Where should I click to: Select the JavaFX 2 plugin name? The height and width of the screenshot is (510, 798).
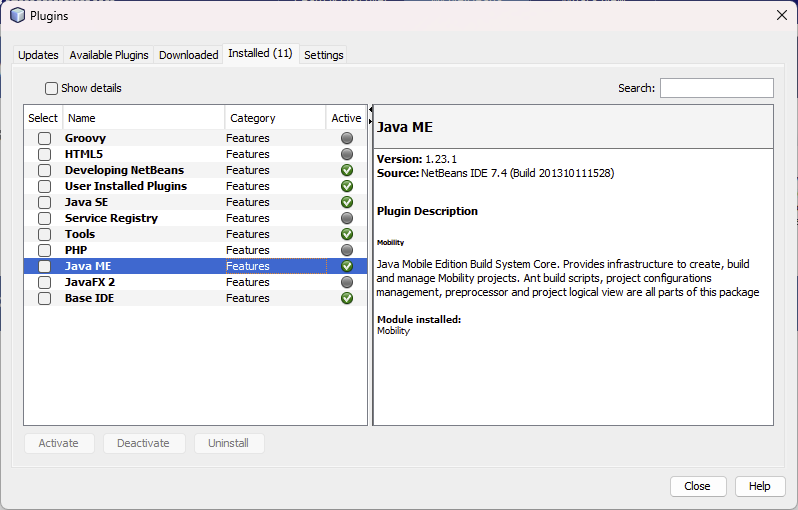(x=90, y=282)
